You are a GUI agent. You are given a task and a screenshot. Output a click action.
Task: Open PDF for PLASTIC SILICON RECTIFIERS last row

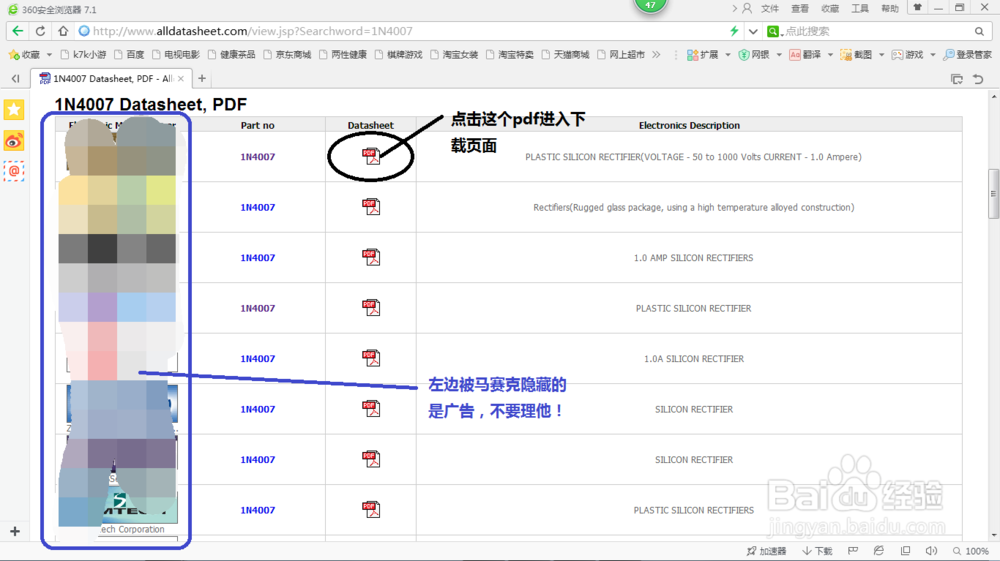click(371, 509)
